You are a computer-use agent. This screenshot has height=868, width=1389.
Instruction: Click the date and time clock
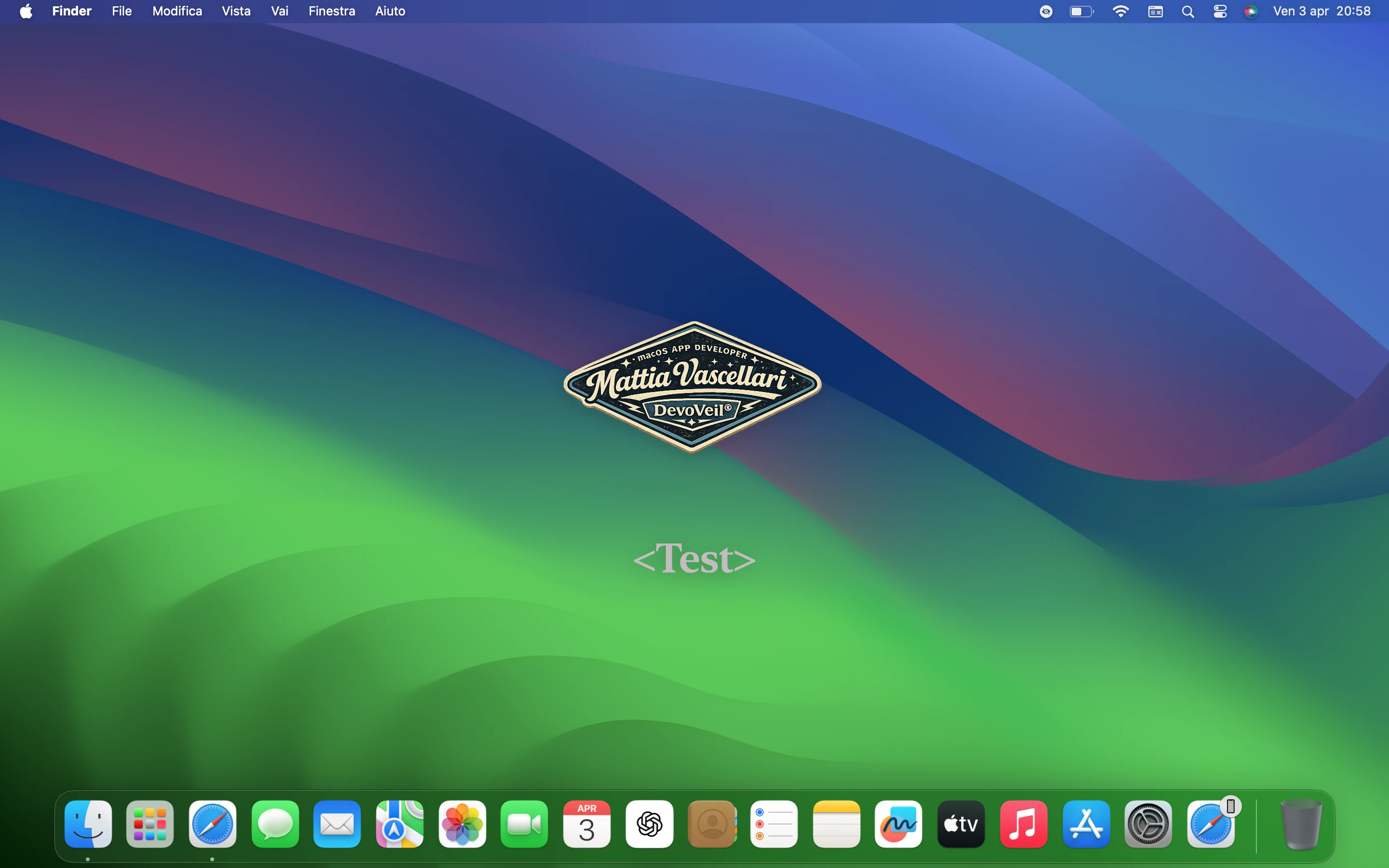pyautogui.click(x=1321, y=12)
